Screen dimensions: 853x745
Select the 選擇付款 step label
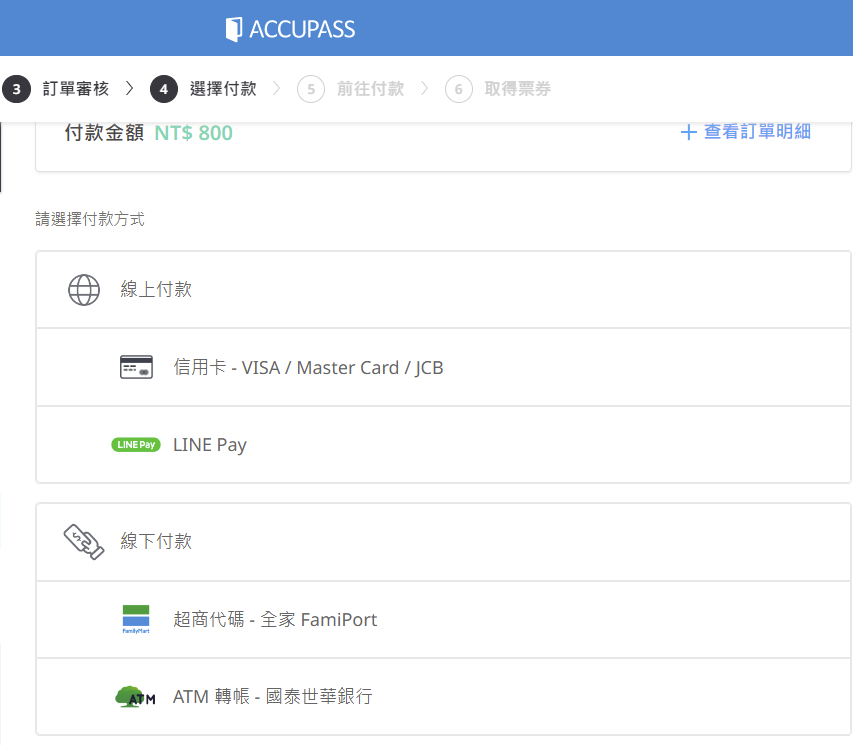click(x=223, y=89)
